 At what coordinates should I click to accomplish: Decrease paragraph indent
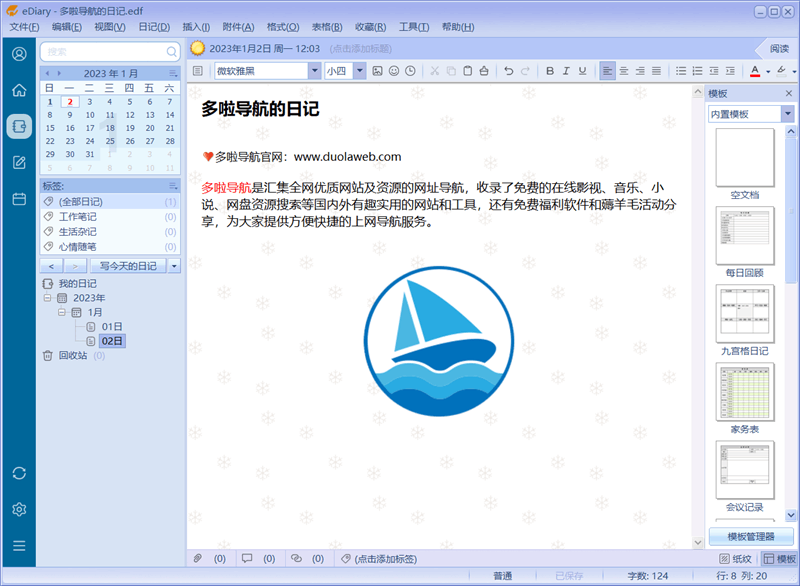click(x=714, y=71)
